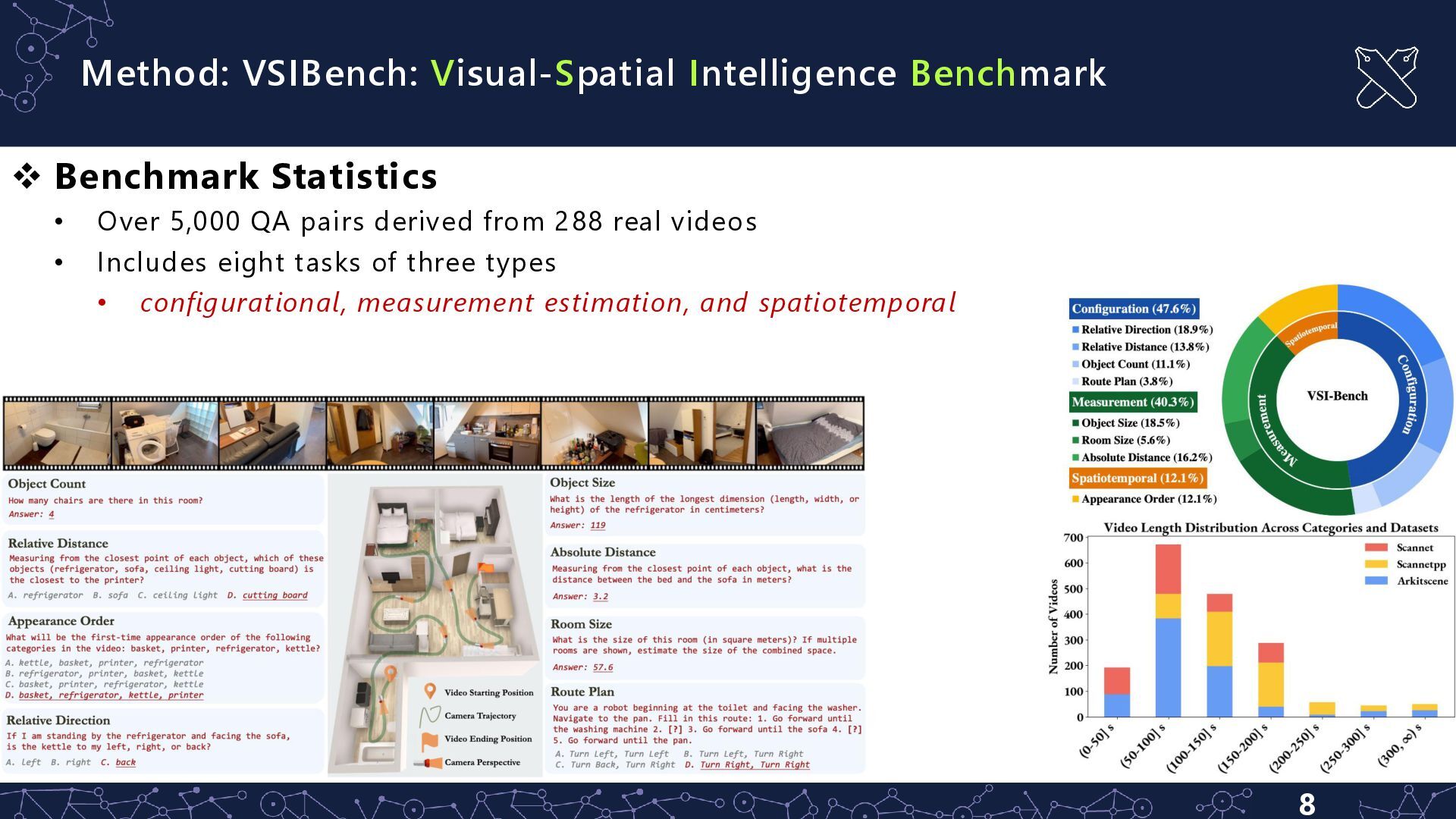The image size is (1456, 819).
Task: Click the Scannet red legend swatch
Action: pos(1376,548)
